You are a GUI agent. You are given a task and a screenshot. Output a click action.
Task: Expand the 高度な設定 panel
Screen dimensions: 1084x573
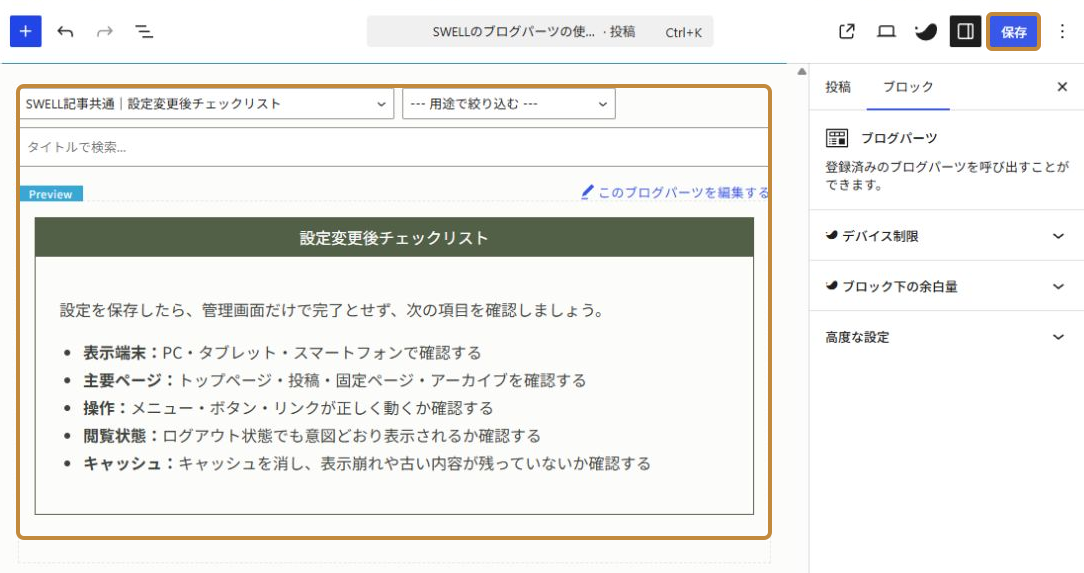click(x=946, y=337)
